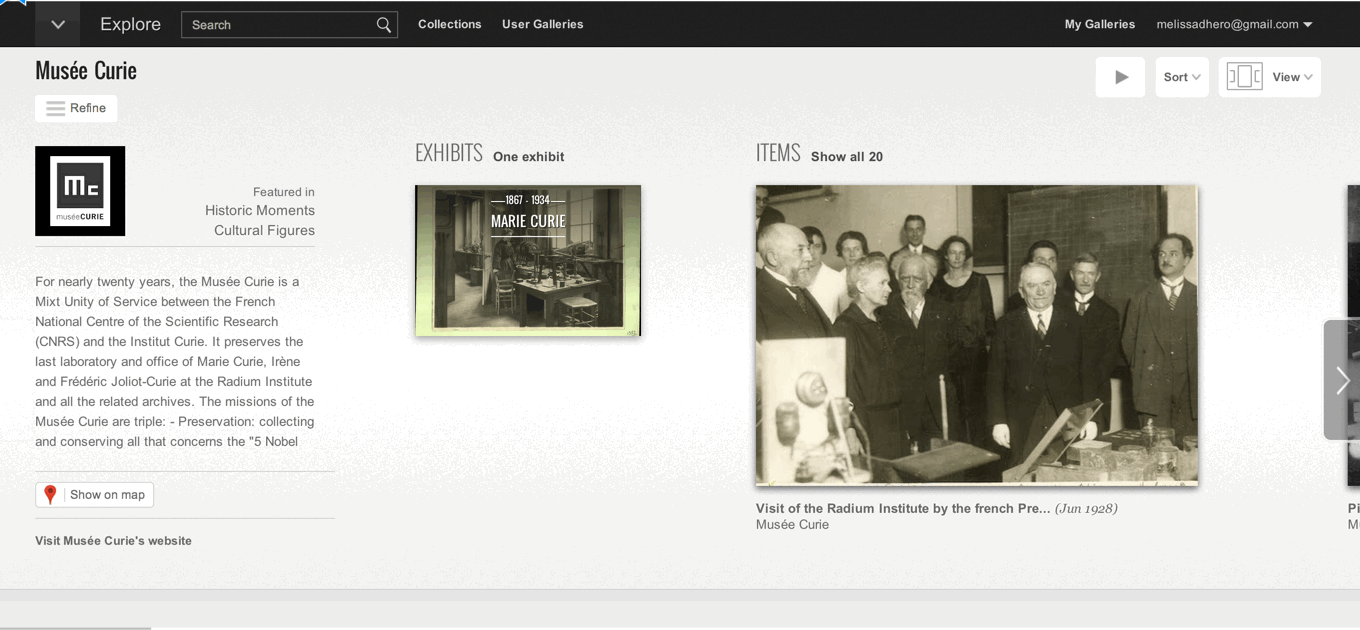The width and height of the screenshot is (1360, 630).
Task: Open the melissadhero@gmail.com account dropdown
Action: [x=1234, y=24]
